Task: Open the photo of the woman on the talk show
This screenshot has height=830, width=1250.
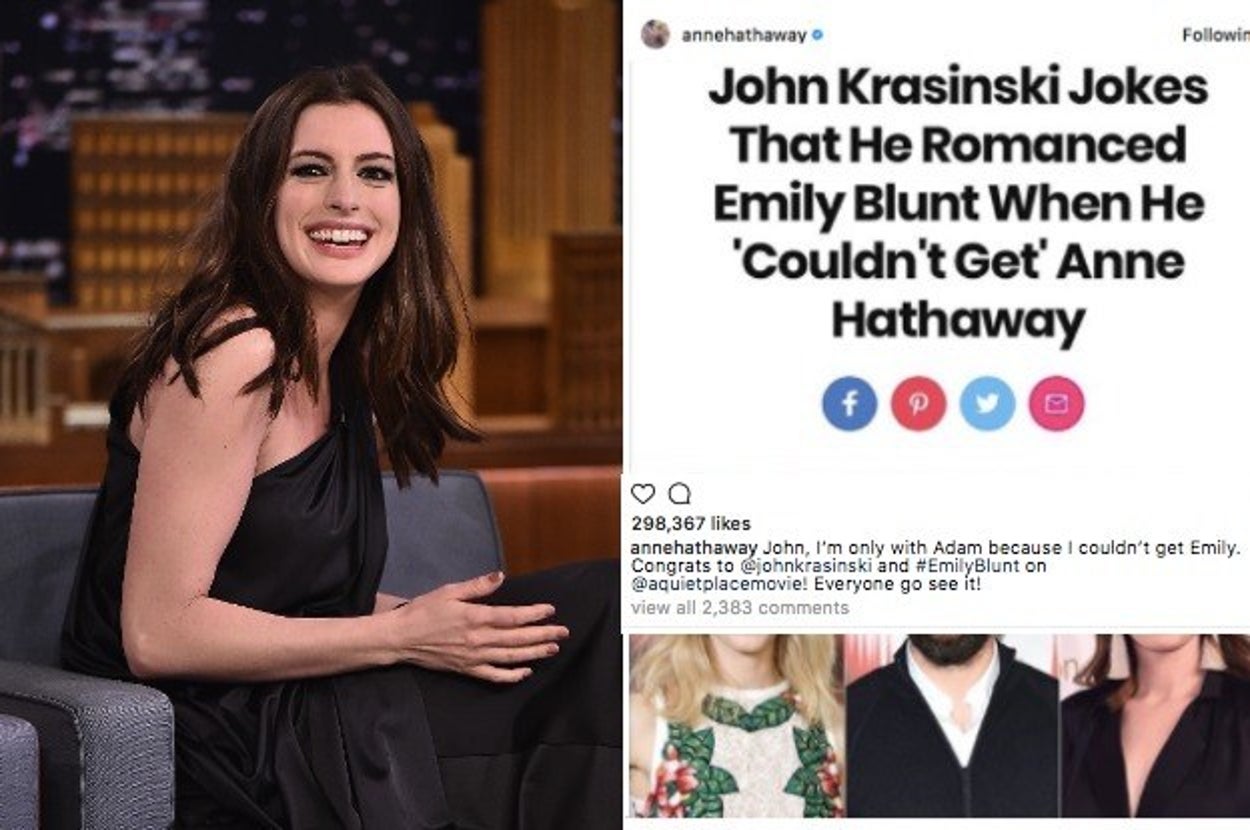Action: tap(310, 415)
